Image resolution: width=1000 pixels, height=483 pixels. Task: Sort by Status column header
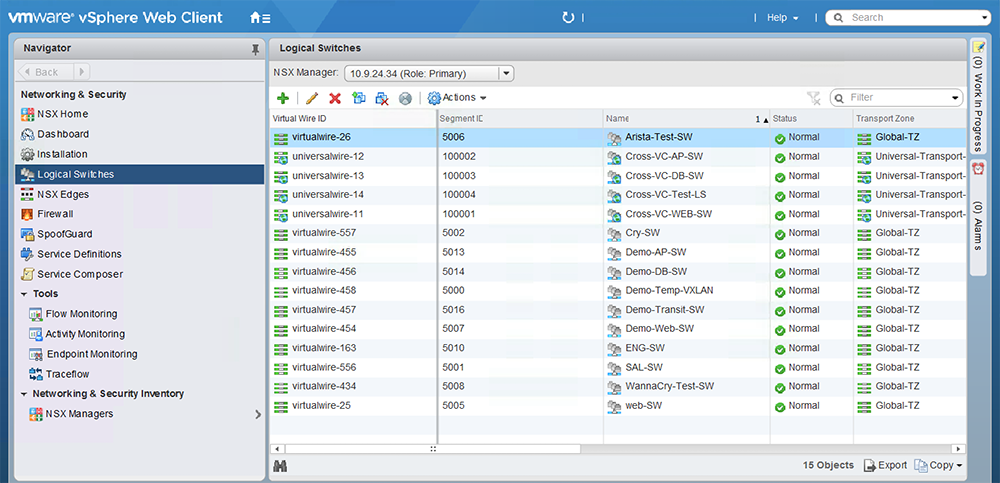(x=811, y=119)
